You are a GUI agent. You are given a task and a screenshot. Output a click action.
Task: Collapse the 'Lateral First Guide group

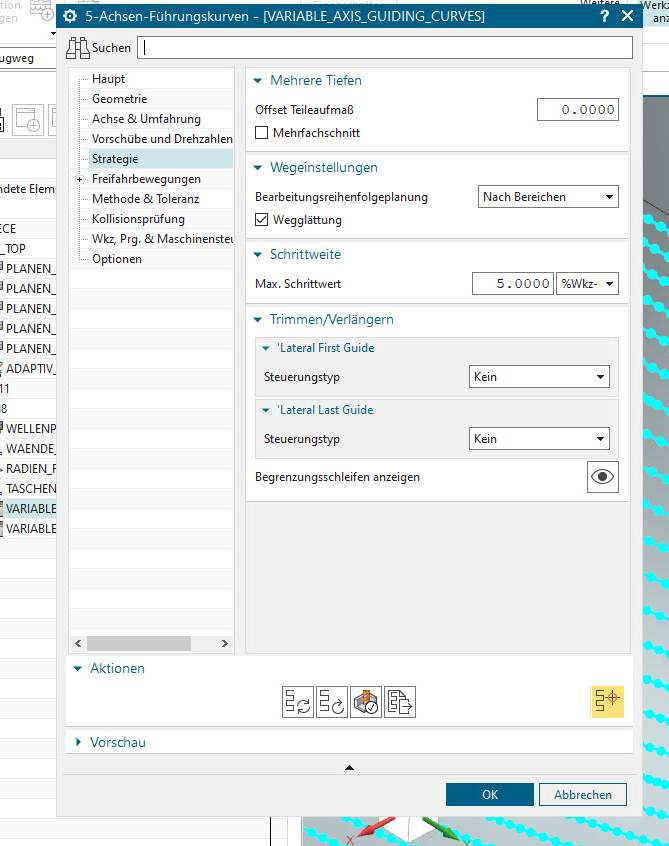coord(265,348)
